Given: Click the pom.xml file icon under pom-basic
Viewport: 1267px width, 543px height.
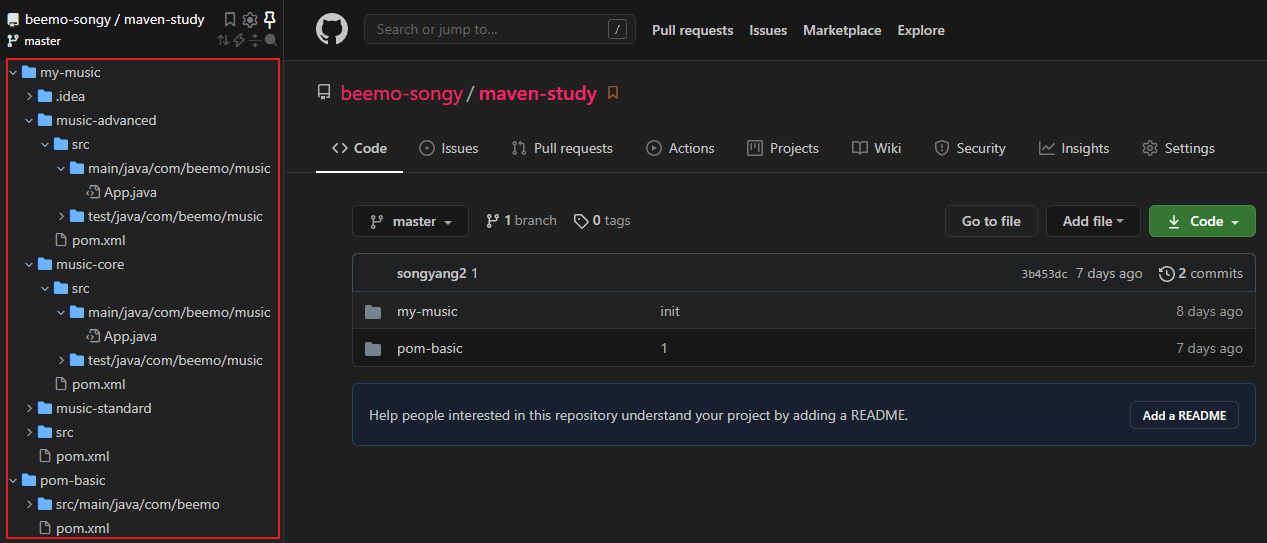Looking at the screenshot, I should (x=45, y=528).
